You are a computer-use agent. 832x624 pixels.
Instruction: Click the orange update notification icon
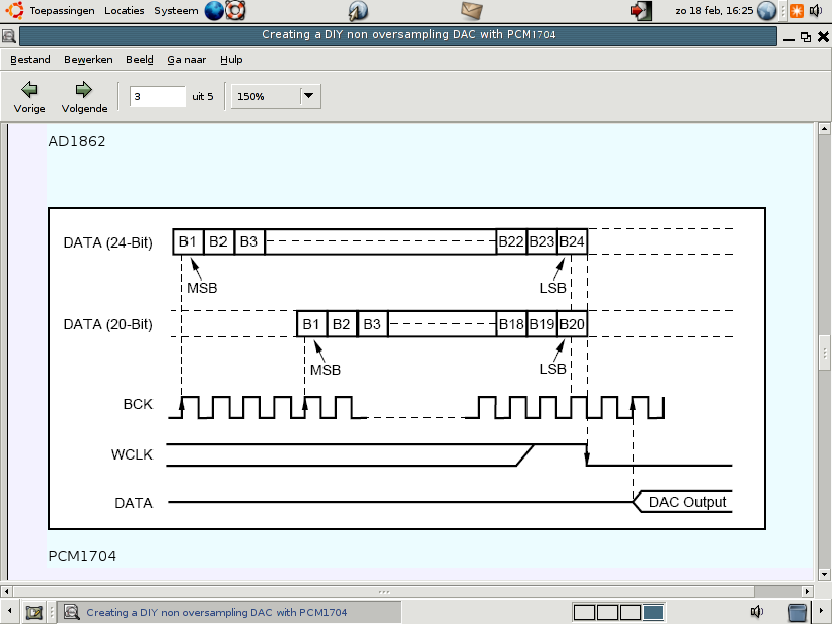796,11
